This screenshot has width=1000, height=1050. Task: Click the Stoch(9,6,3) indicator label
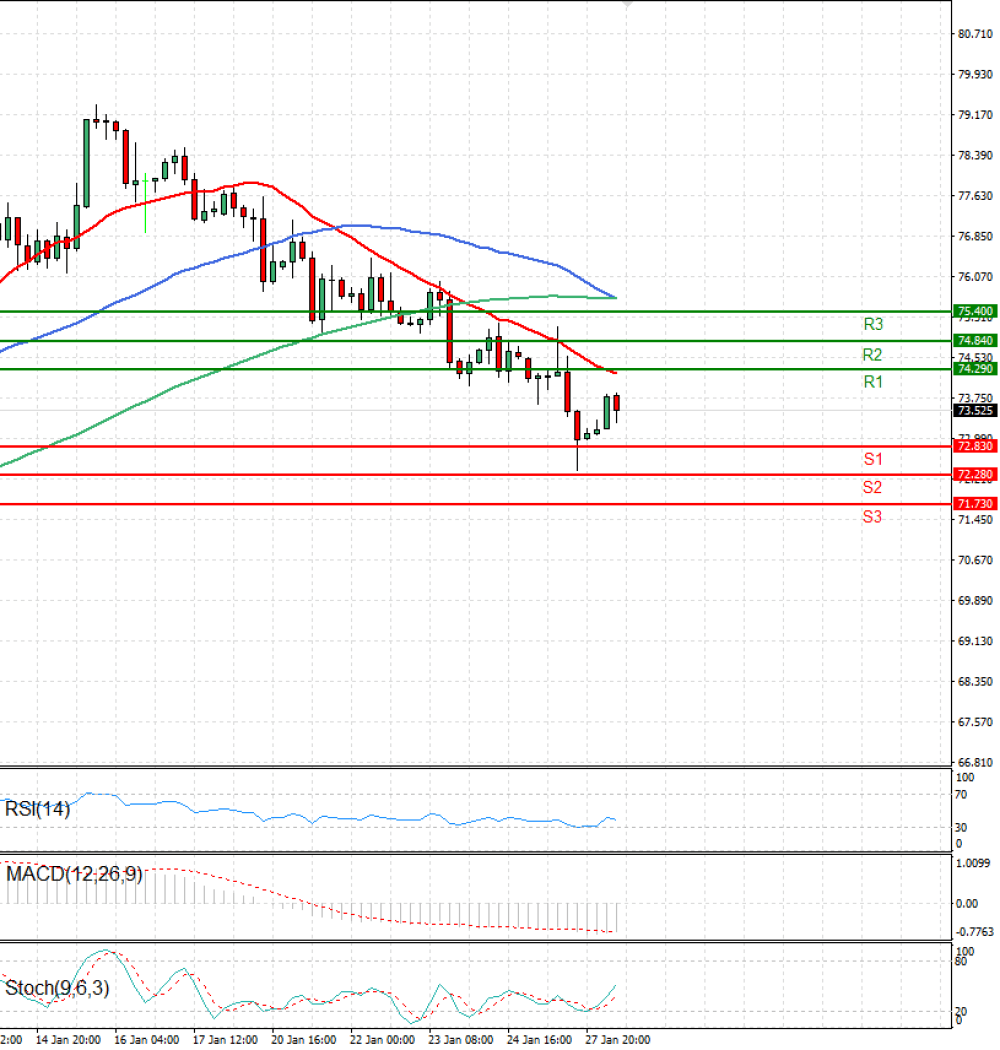click(x=57, y=988)
